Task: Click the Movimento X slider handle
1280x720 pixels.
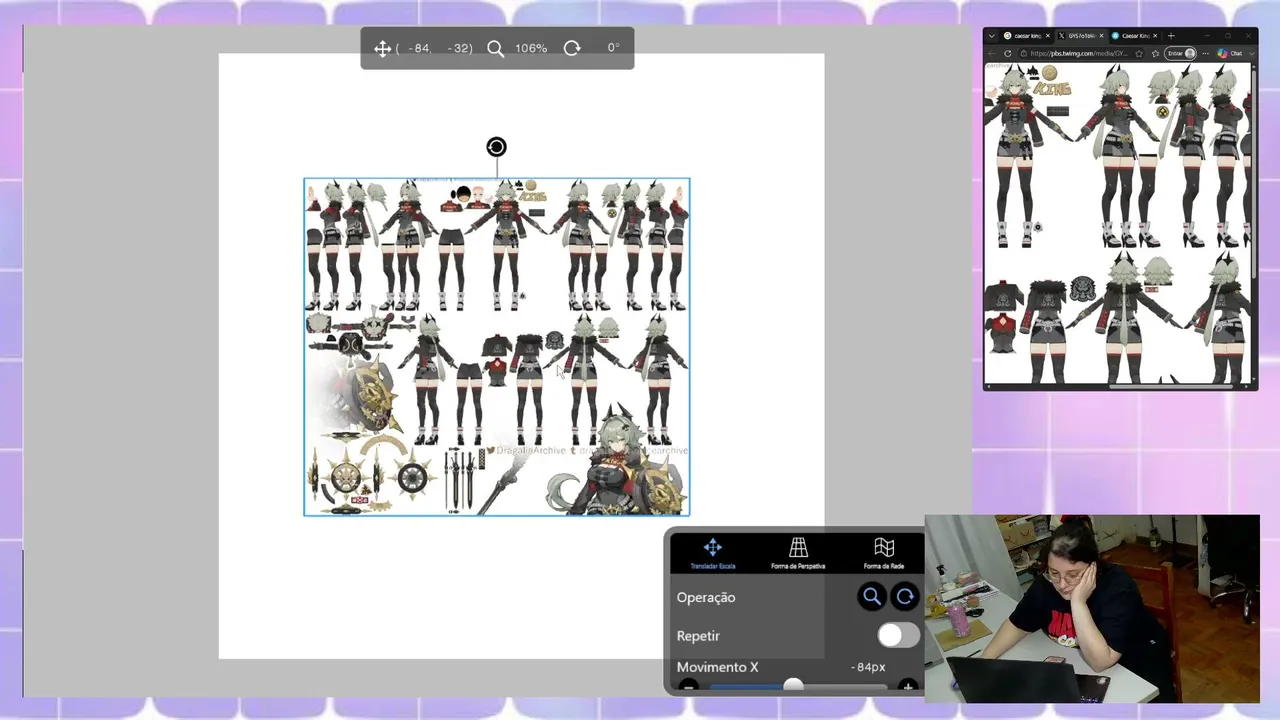Action: click(793, 685)
